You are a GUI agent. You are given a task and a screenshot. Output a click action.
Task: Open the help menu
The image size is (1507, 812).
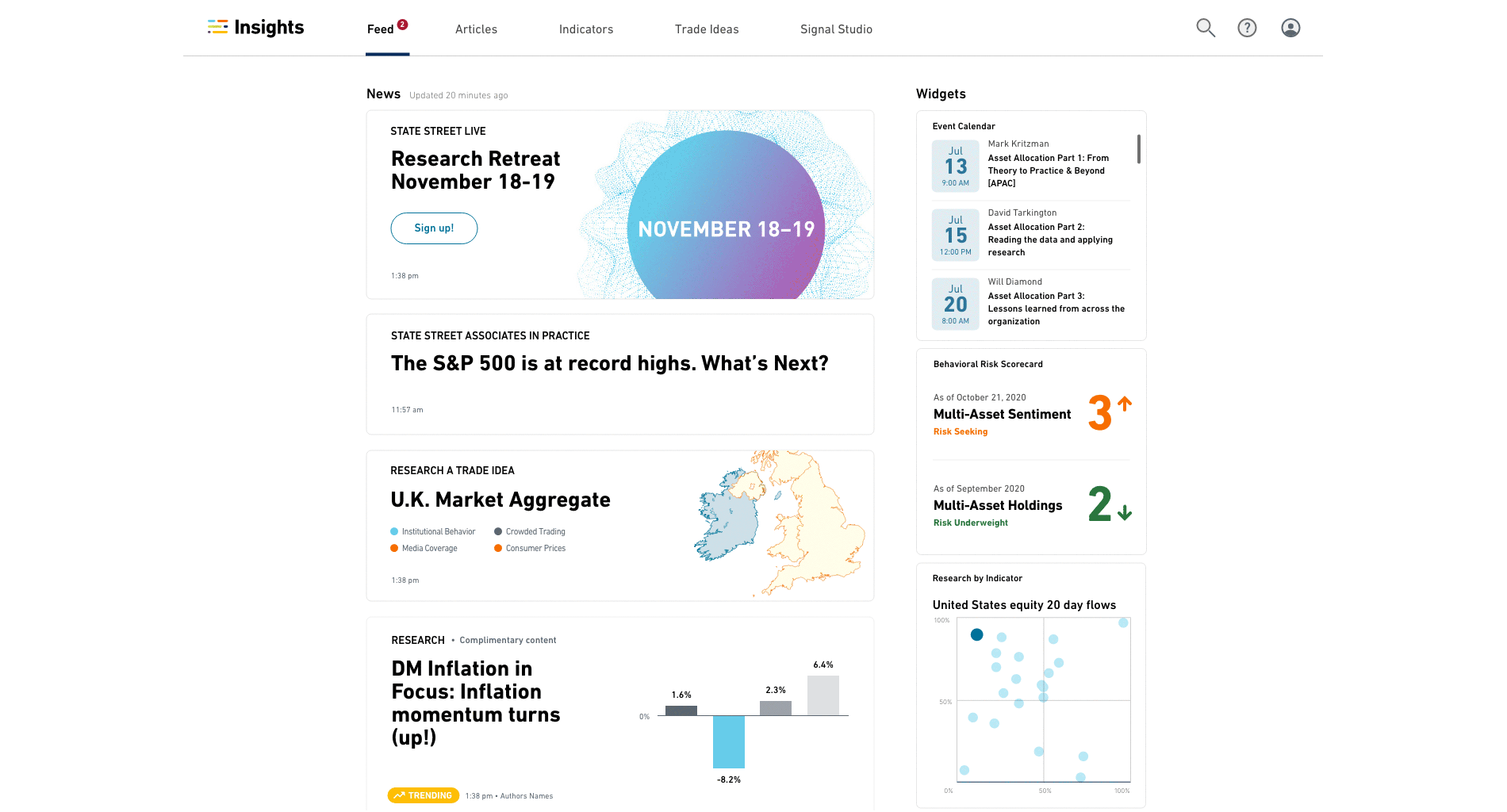[x=1247, y=27]
